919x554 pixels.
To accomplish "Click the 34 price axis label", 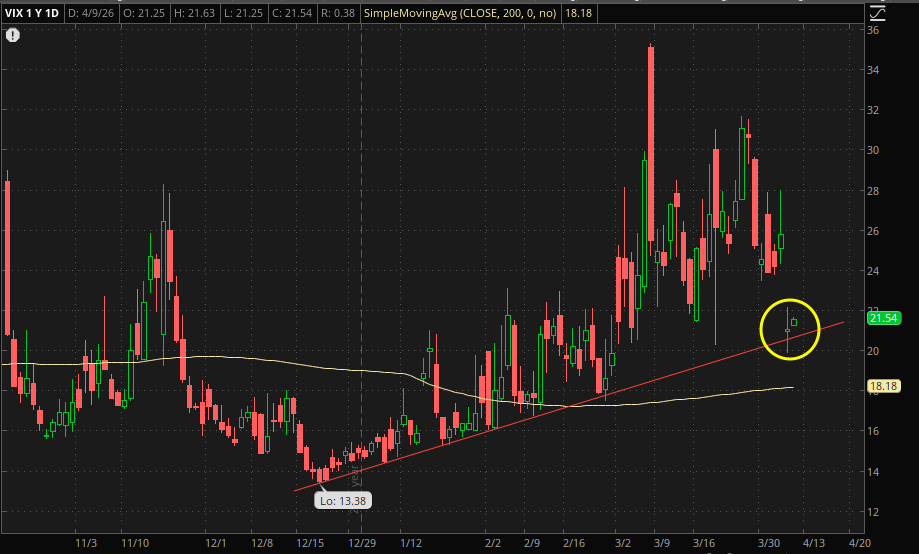I will [x=873, y=70].
